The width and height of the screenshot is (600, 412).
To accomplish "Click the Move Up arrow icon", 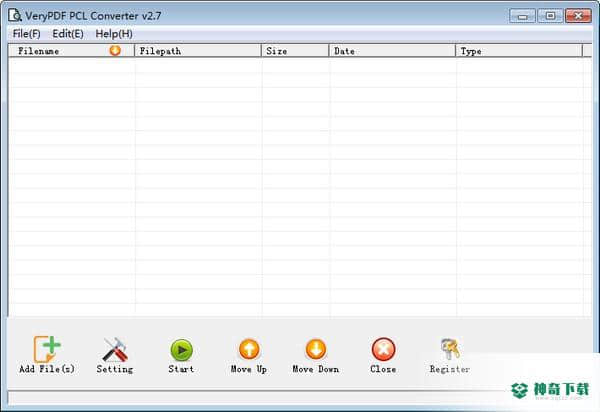I will (249, 349).
